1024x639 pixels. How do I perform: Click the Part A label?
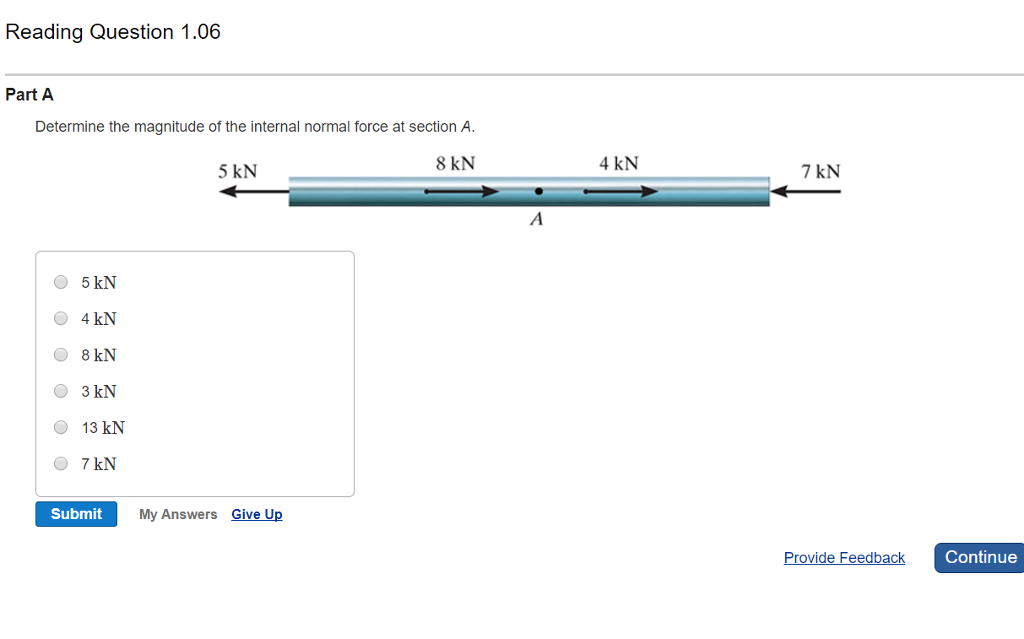coord(30,95)
